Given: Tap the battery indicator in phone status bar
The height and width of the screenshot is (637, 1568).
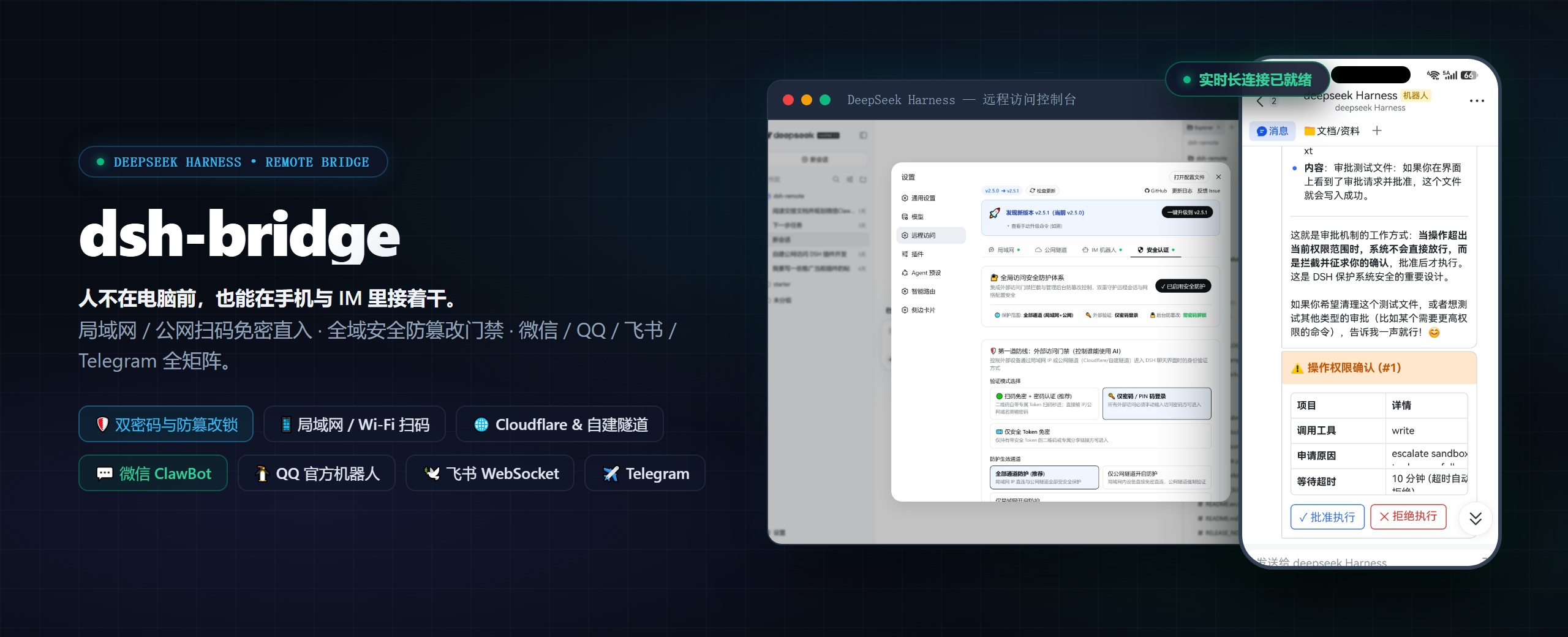Looking at the screenshot, I should click(1469, 75).
